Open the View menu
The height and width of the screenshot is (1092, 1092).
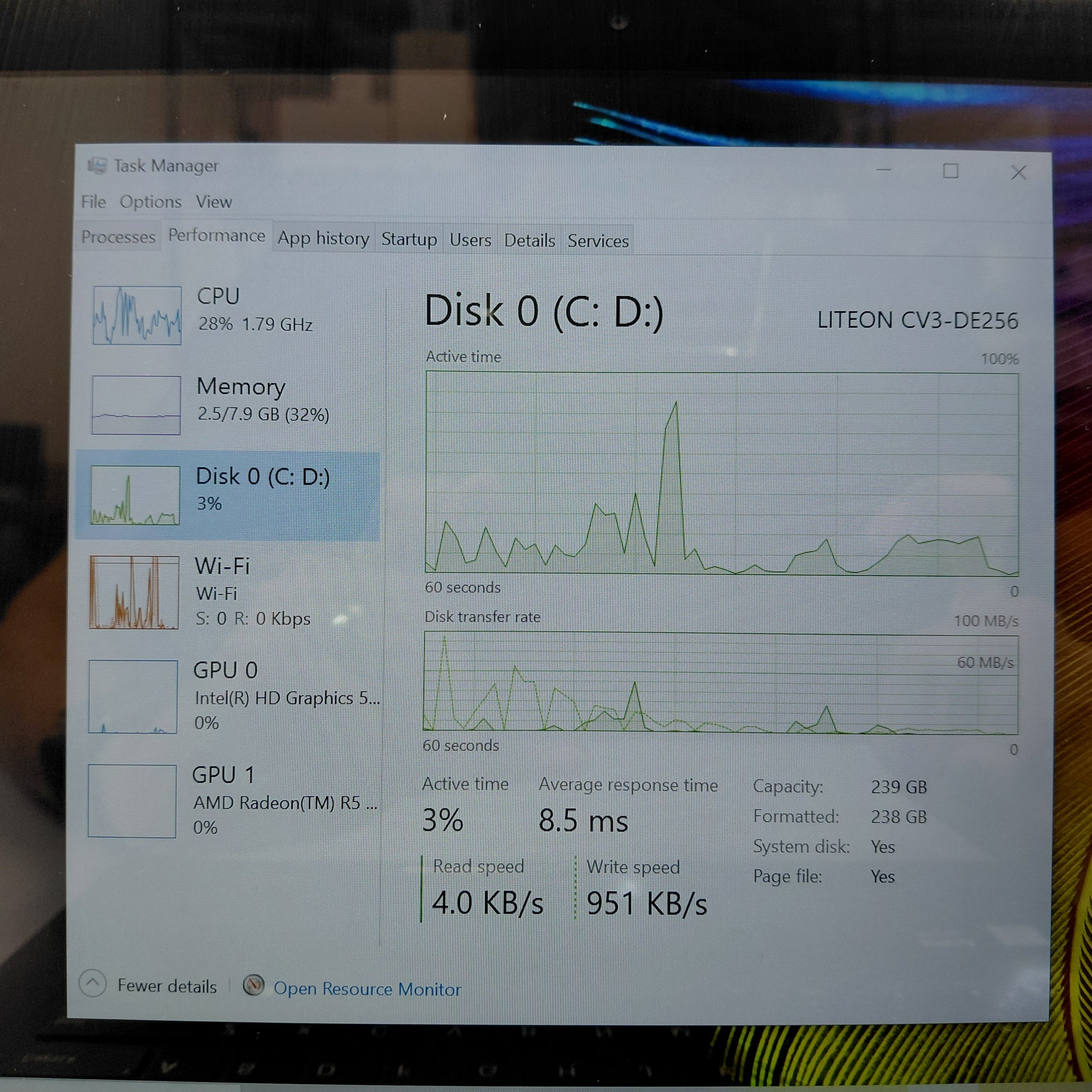(x=214, y=202)
